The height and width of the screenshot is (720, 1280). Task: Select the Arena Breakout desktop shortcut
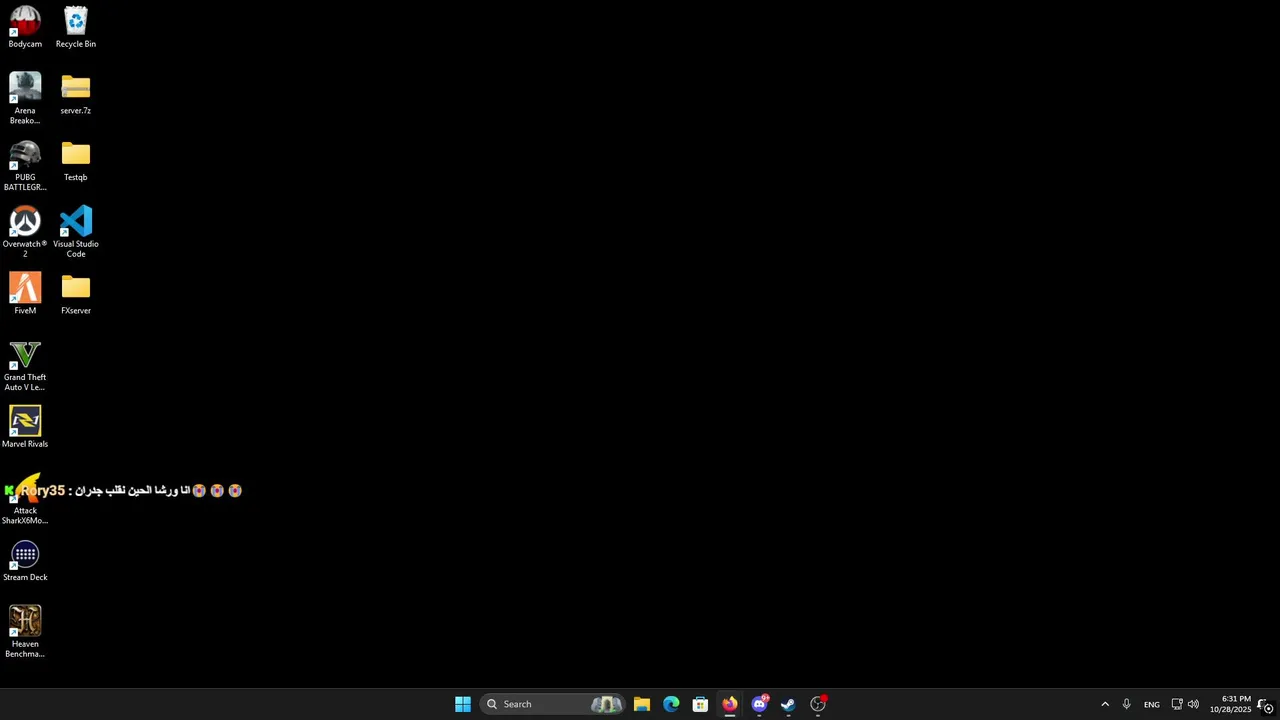[25, 98]
